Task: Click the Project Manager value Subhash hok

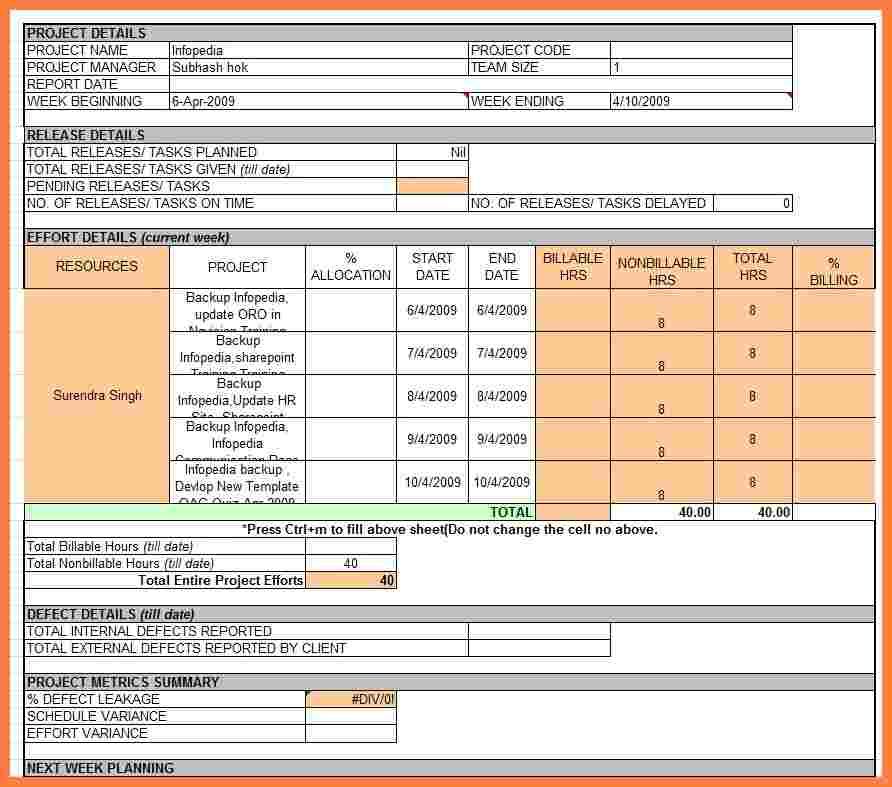Action: point(317,67)
